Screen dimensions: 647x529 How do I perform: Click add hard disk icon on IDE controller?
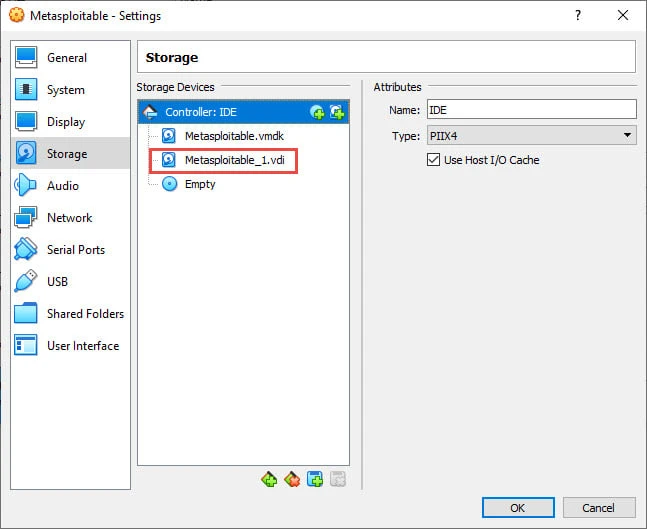[337, 112]
